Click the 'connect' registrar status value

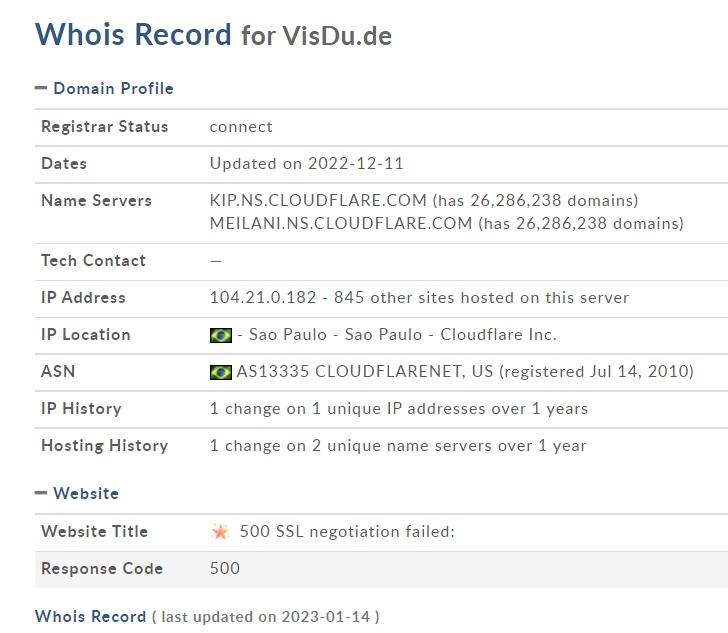241,127
